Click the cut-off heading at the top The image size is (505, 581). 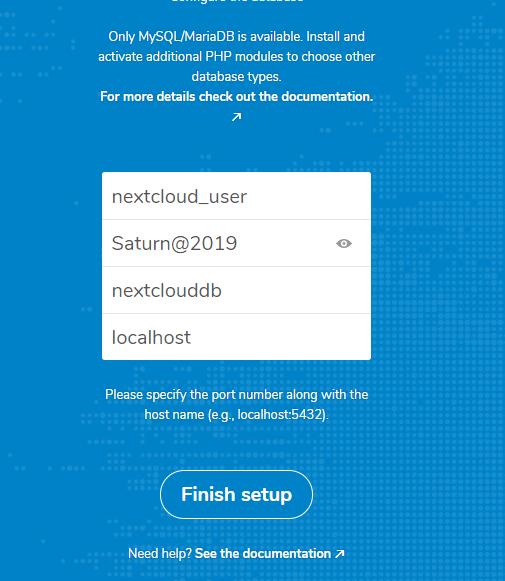point(237,1)
